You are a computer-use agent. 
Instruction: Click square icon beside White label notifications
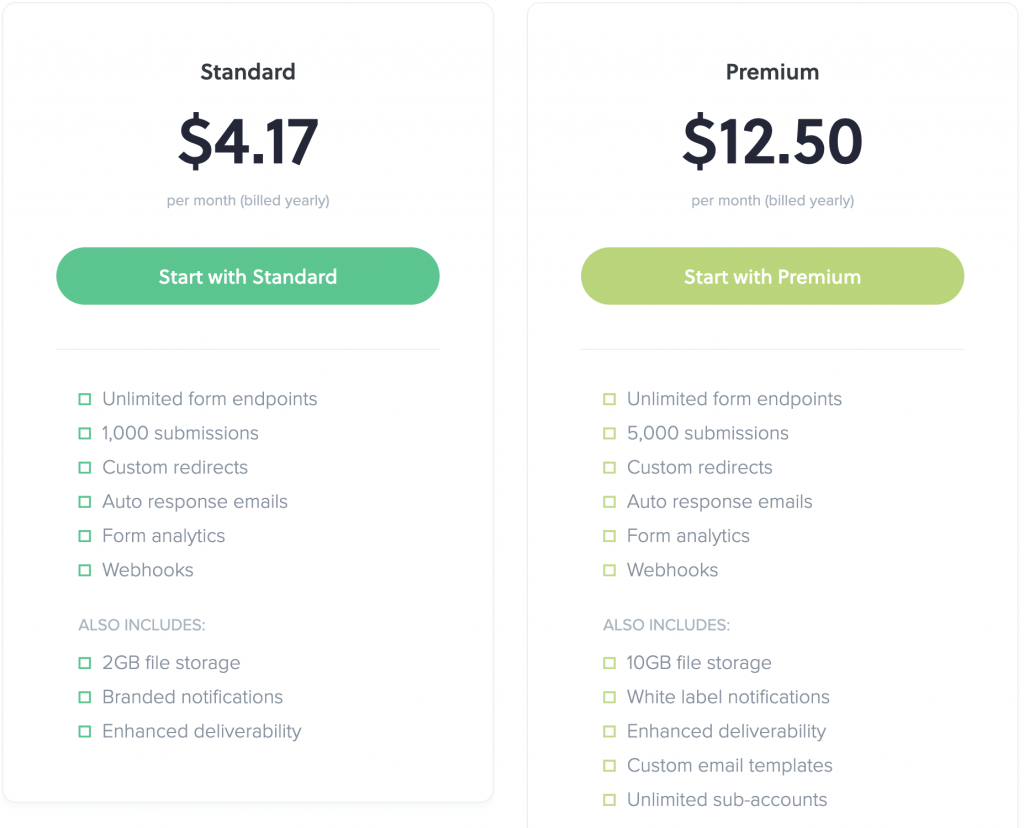tap(609, 697)
